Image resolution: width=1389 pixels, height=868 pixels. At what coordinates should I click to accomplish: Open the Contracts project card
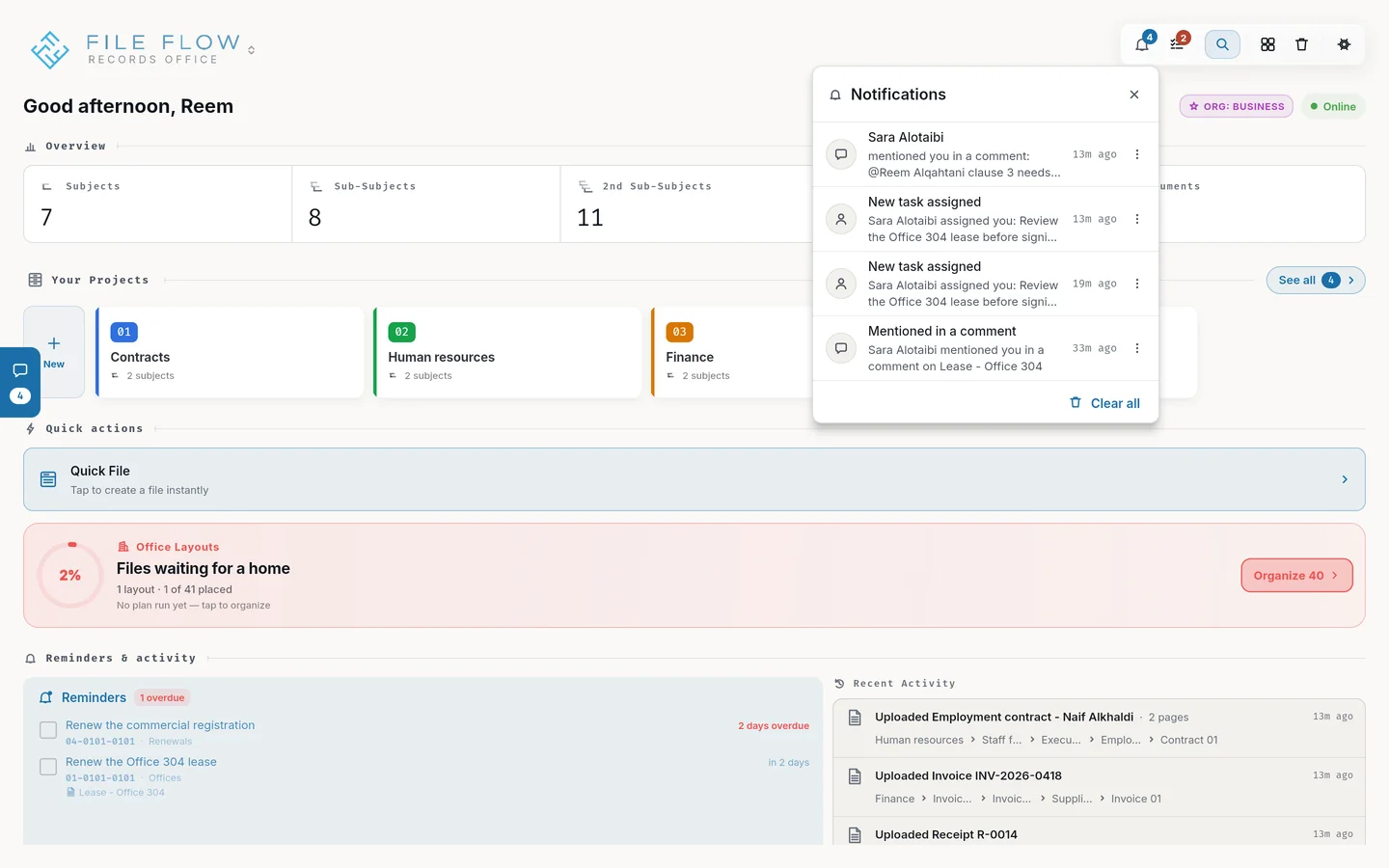point(230,352)
